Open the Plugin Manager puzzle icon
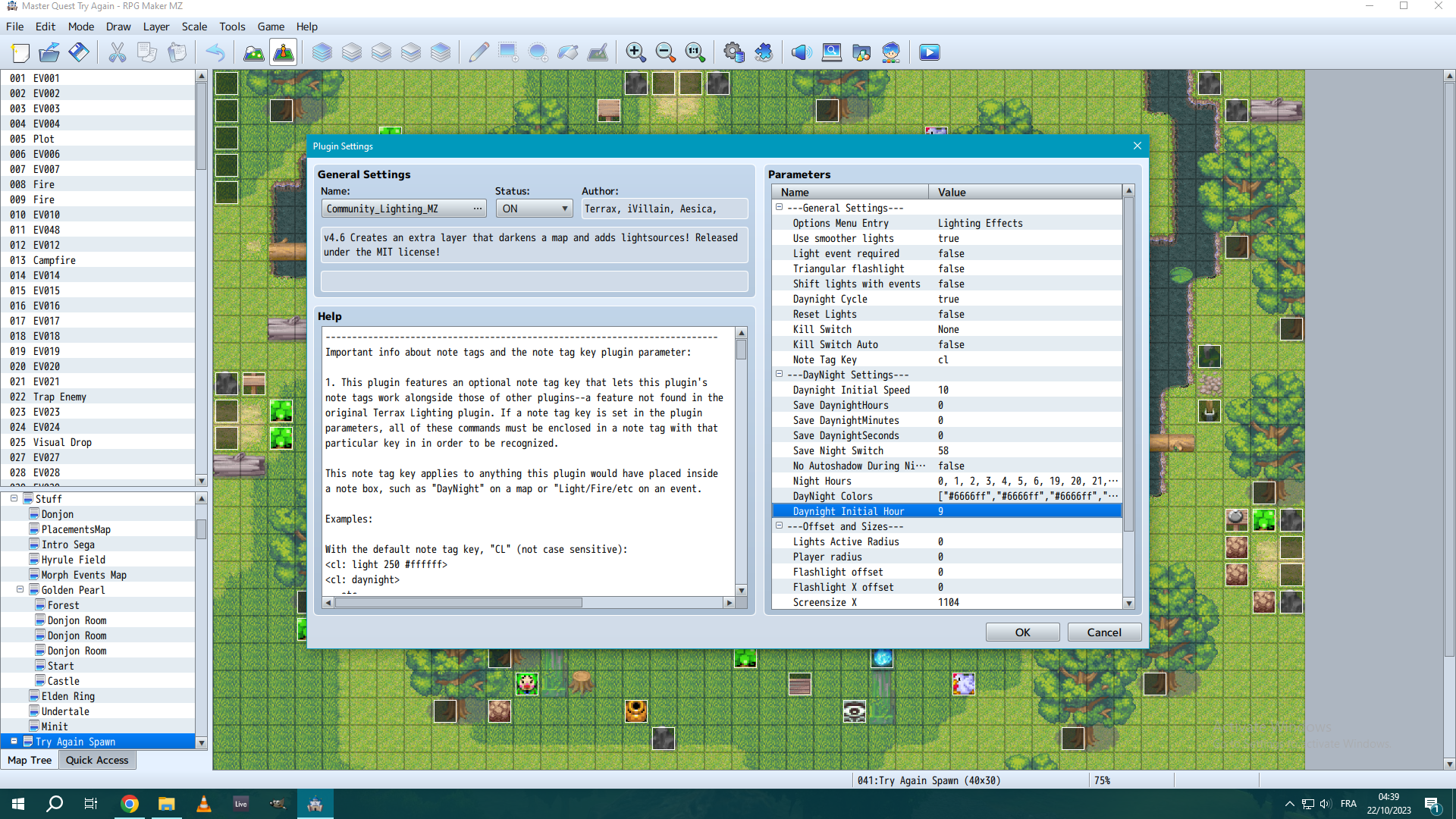 click(763, 52)
